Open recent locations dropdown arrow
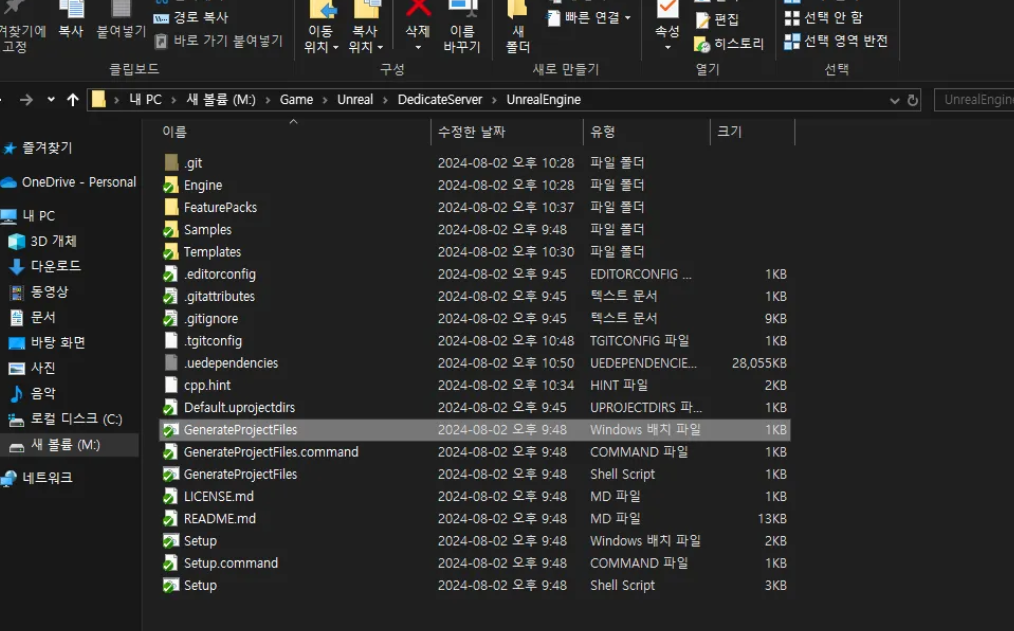1014x631 pixels. (x=50, y=100)
